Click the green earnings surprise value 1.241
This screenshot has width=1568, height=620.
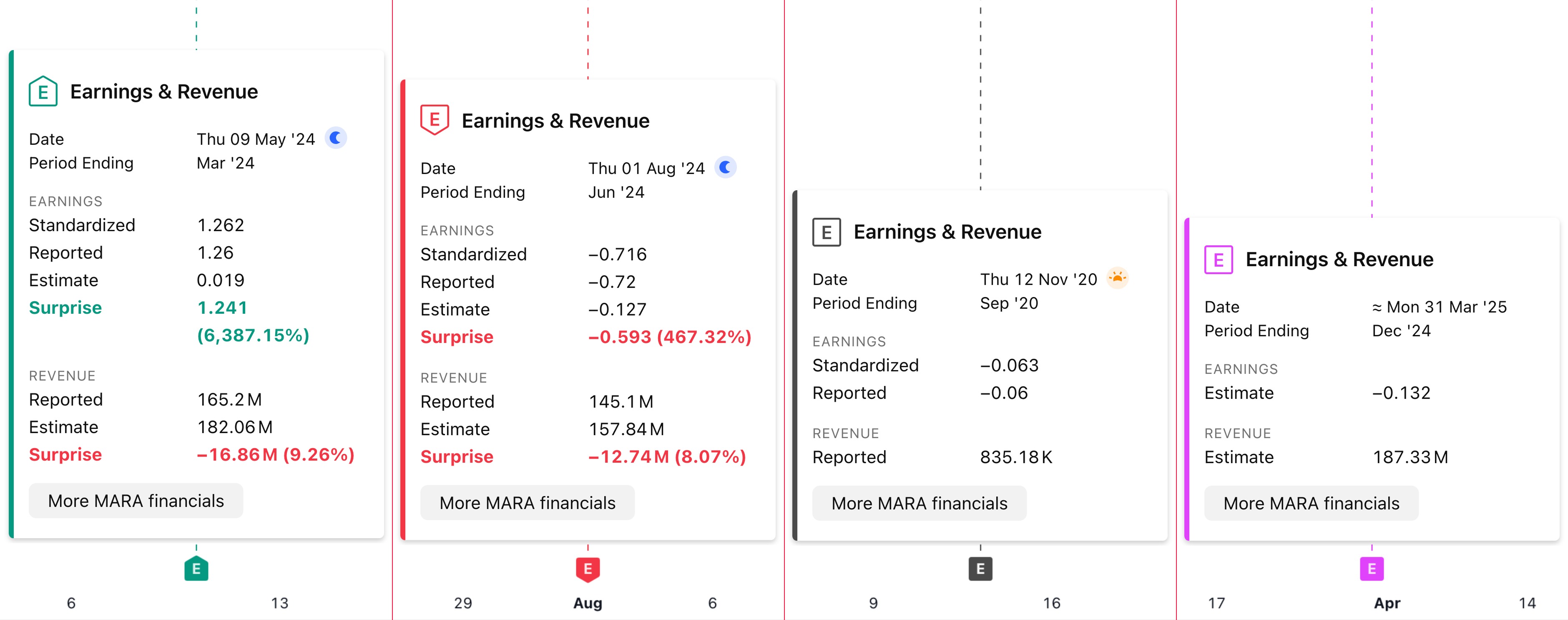[222, 307]
